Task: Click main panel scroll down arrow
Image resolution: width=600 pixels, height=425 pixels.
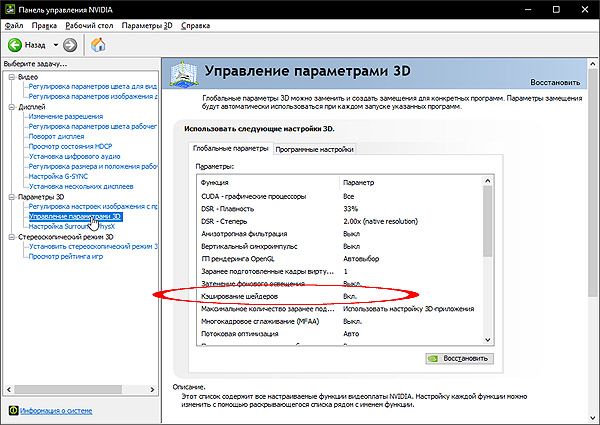Action: (x=593, y=418)
